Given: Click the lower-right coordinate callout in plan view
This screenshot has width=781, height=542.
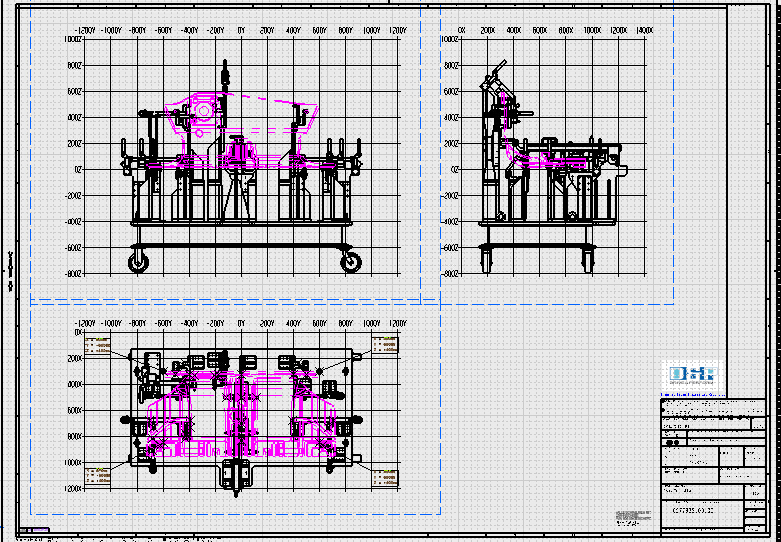Looking at the screenshot, I should 386,477.
